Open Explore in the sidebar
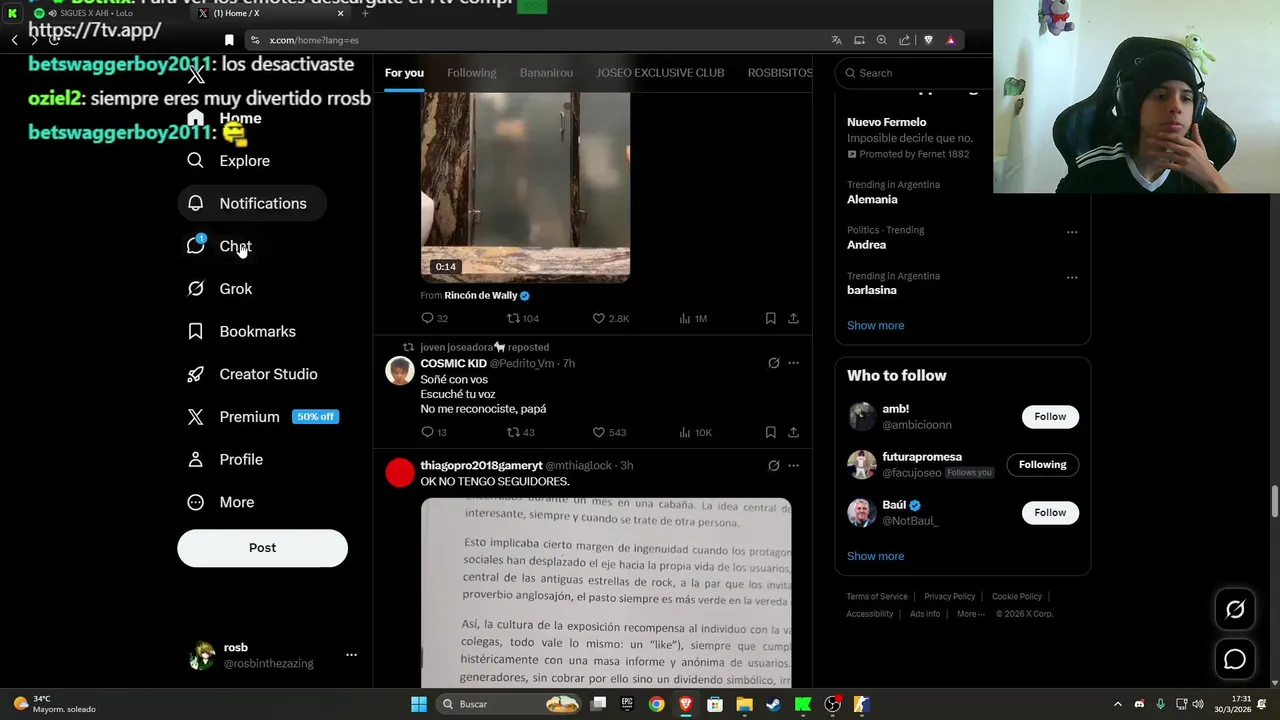The width and height of the screenshot is (1280, 720). 229,161
